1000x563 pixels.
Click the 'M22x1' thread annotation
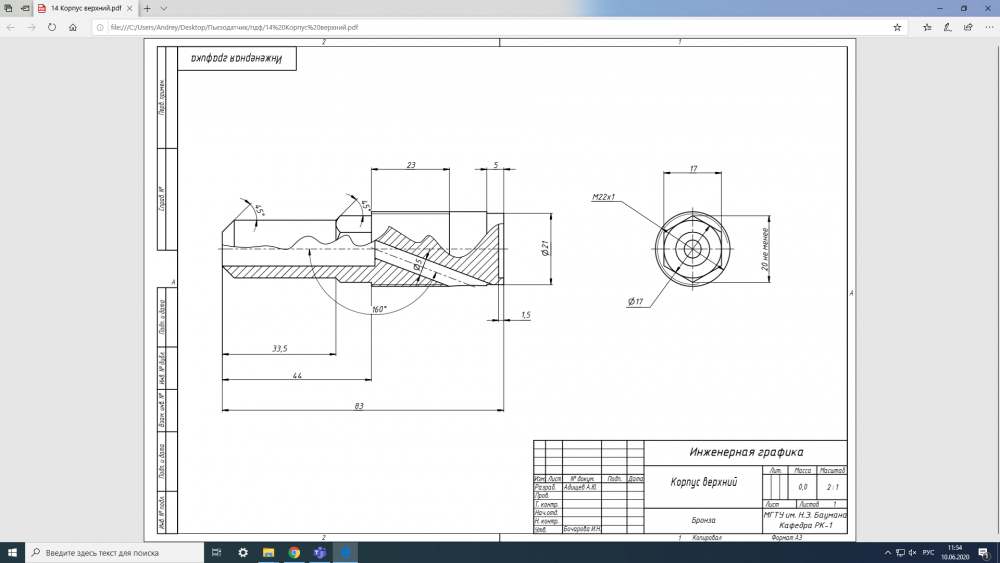click(x=603, y=197)
